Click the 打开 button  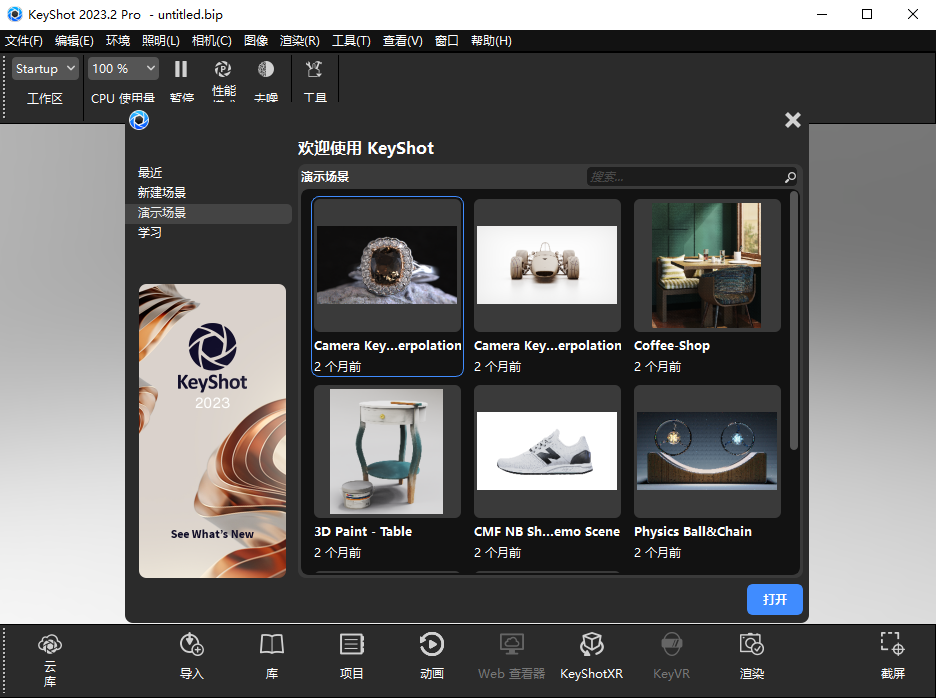(774, 600)
